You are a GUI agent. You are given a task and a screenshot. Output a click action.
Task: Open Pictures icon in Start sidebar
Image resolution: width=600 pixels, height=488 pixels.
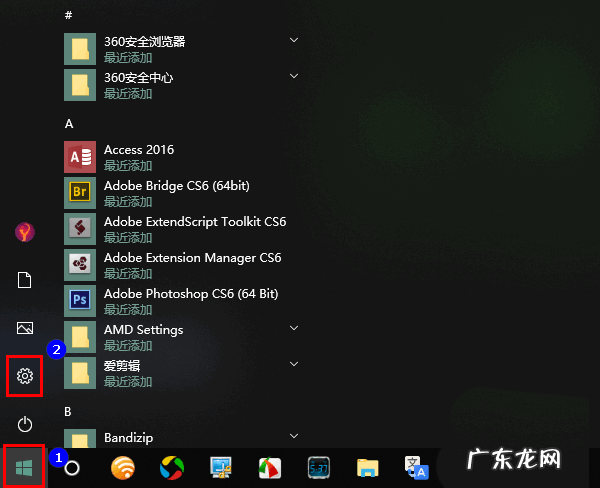(25, 328)
